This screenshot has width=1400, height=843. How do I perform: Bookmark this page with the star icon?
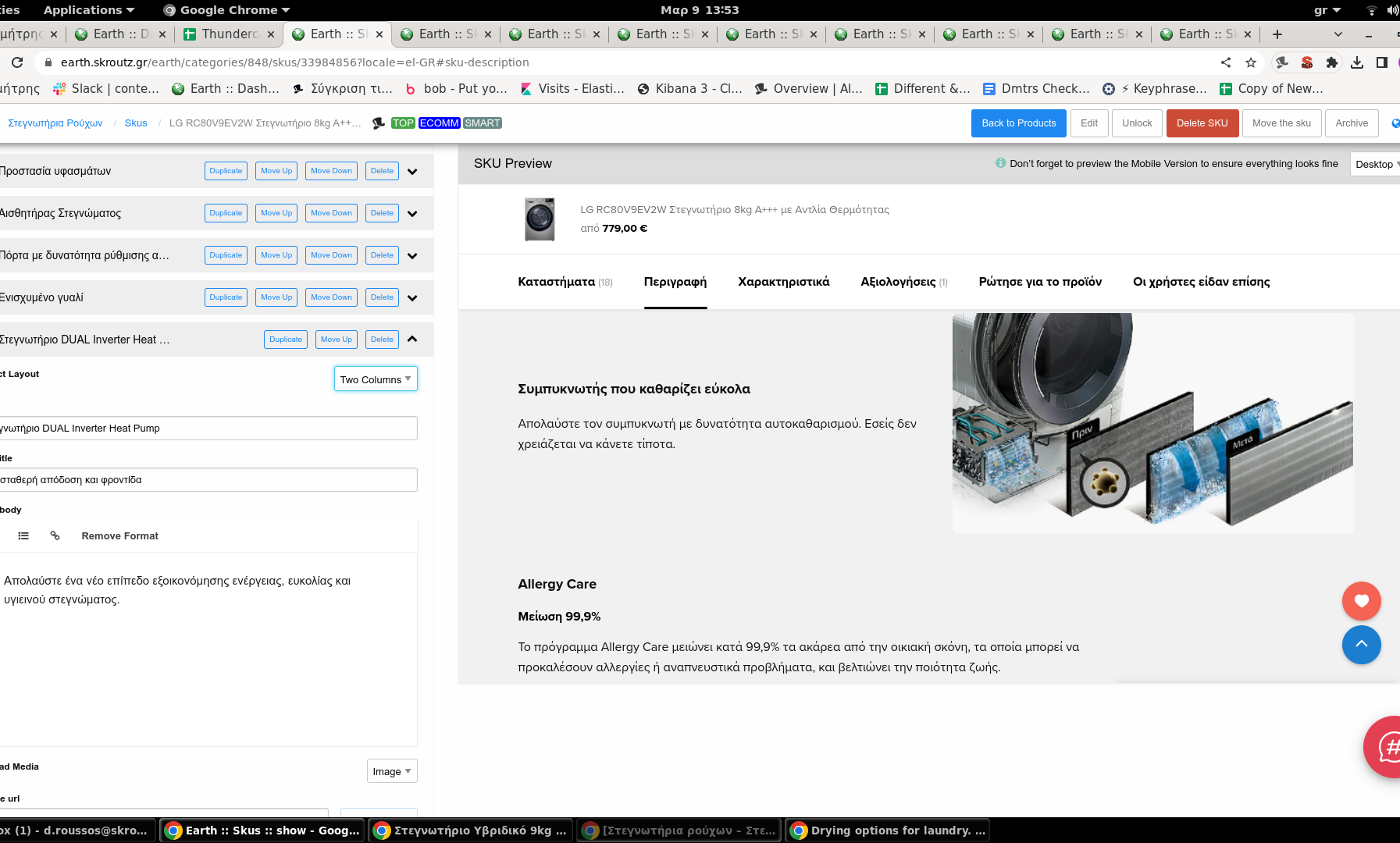tap(1251, 62)
